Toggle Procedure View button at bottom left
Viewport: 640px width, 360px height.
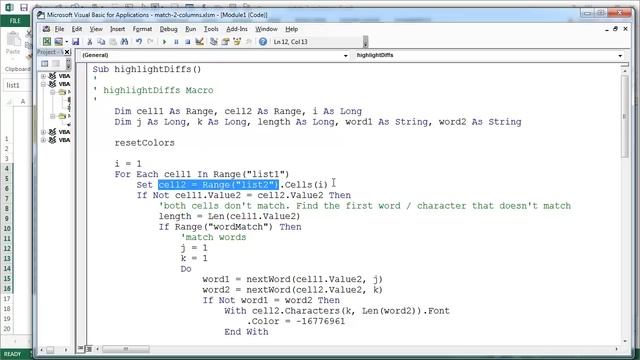81,349
